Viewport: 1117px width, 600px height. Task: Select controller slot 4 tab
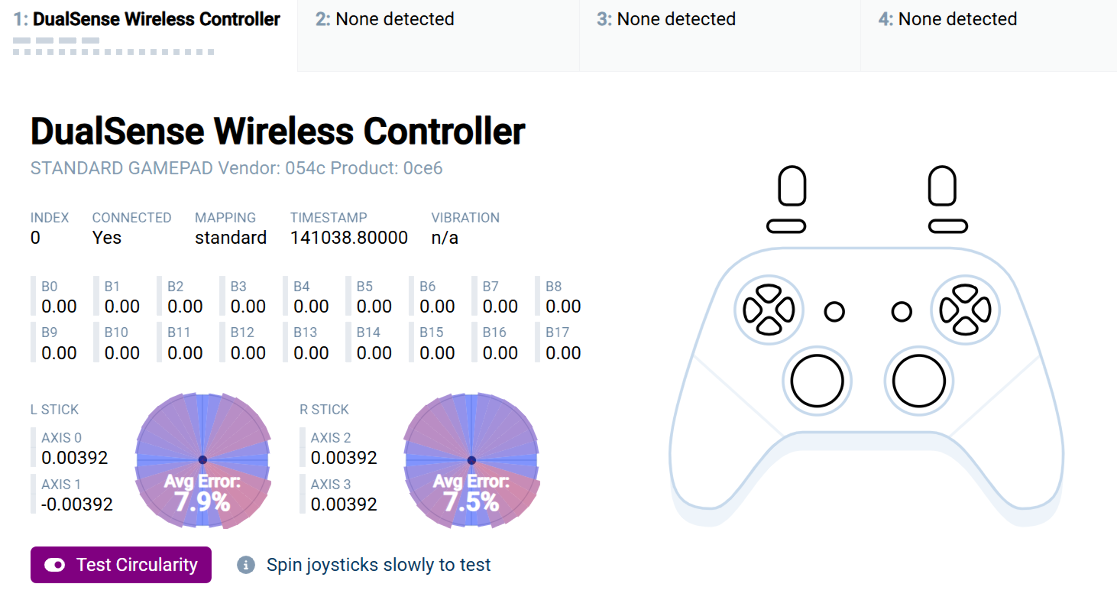pyautogui.click(x=988, y=20)
